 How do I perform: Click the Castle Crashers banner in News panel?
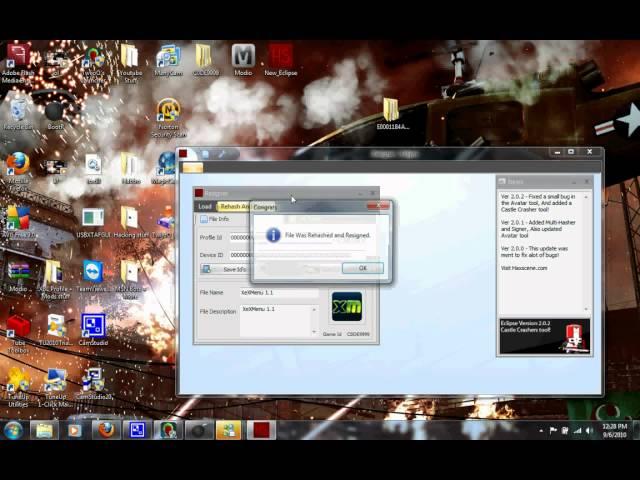pos(544,336)
